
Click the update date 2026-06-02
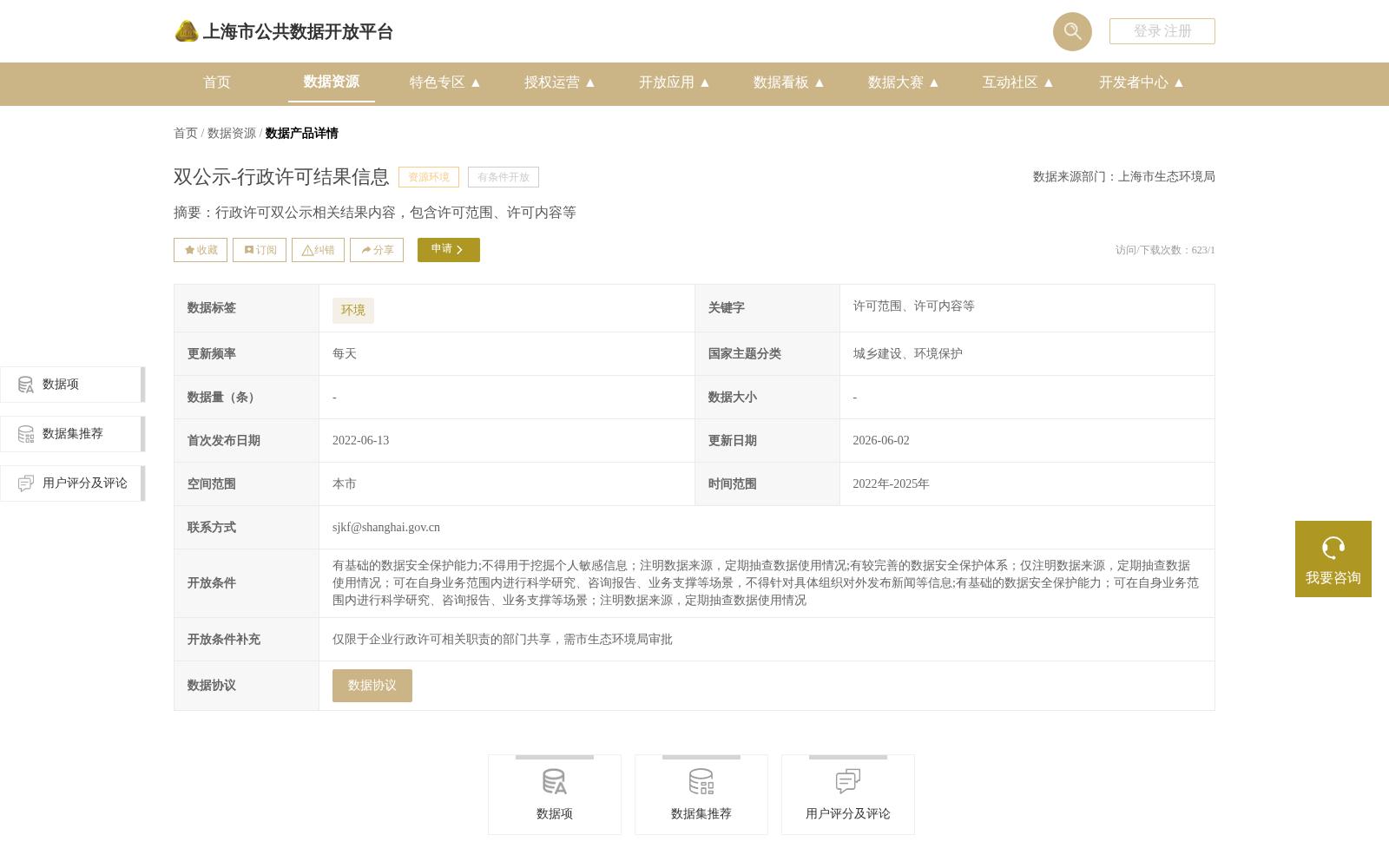point(881,440)
